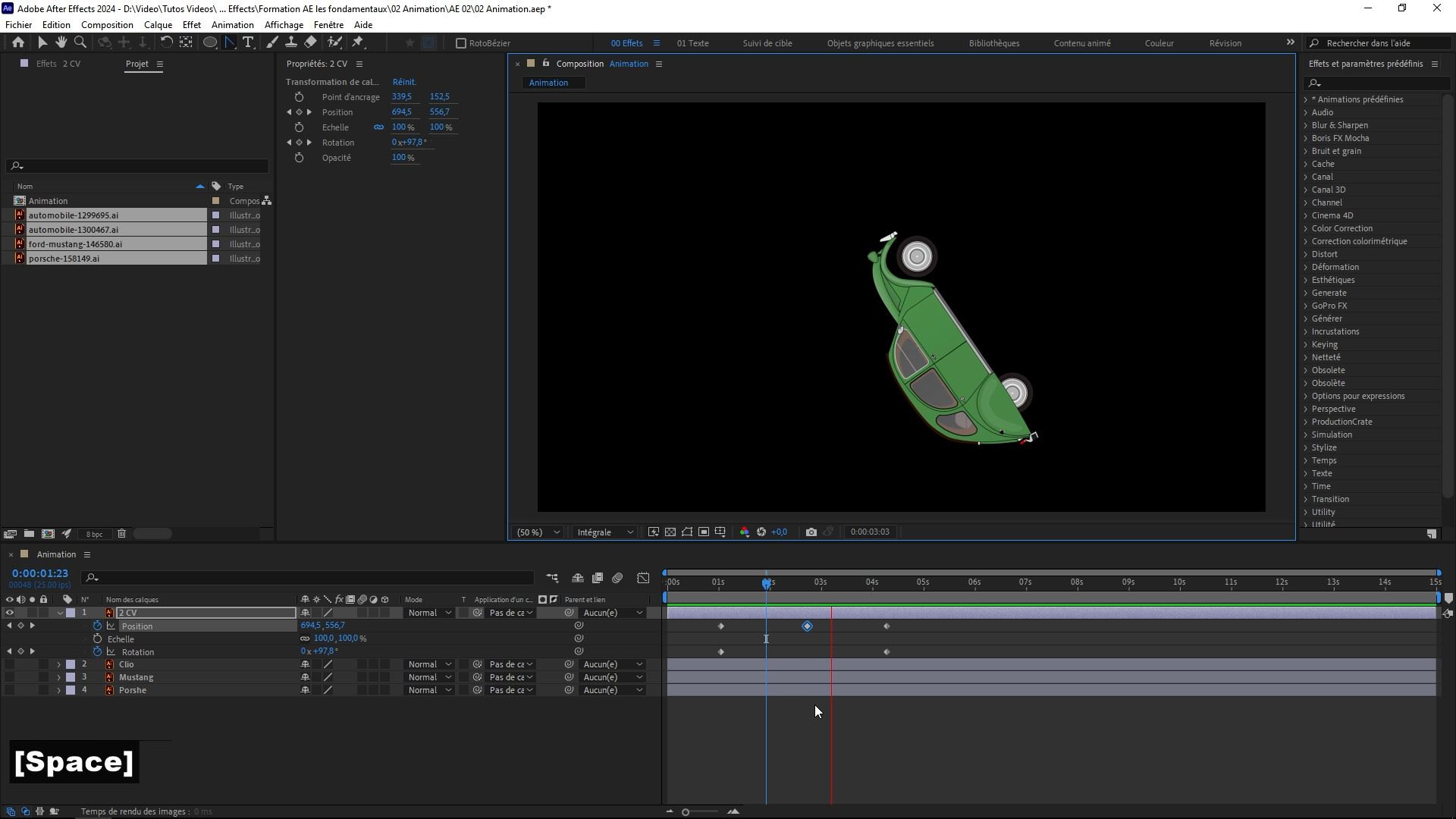Open the composition mini-flowchart in timeline
The width and height of the screenshot is (1456, 819).
pos(552,579)
